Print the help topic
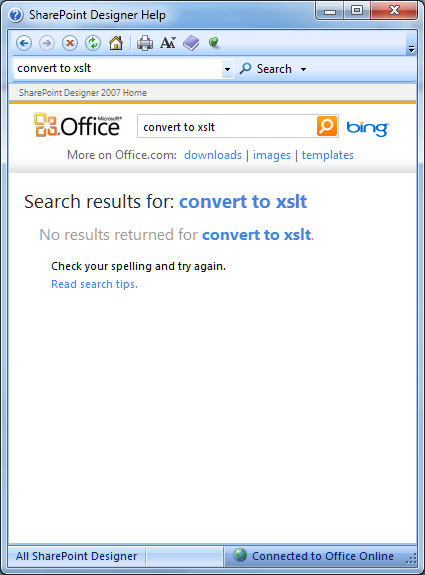 tap(145, 43)
